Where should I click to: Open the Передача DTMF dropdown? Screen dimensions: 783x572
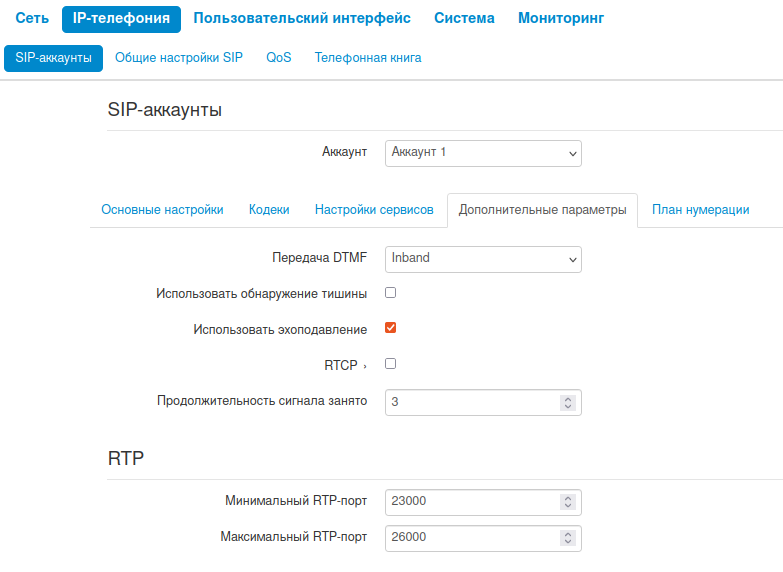[x=483, y=259]
